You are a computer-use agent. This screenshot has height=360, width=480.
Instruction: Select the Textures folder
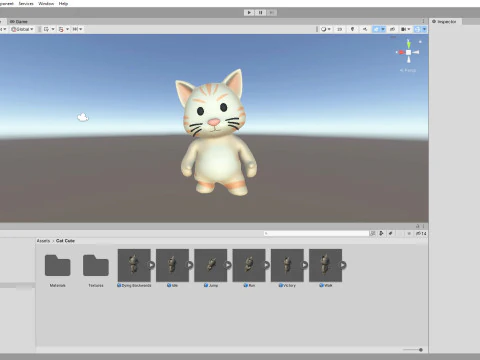(96, 269)
